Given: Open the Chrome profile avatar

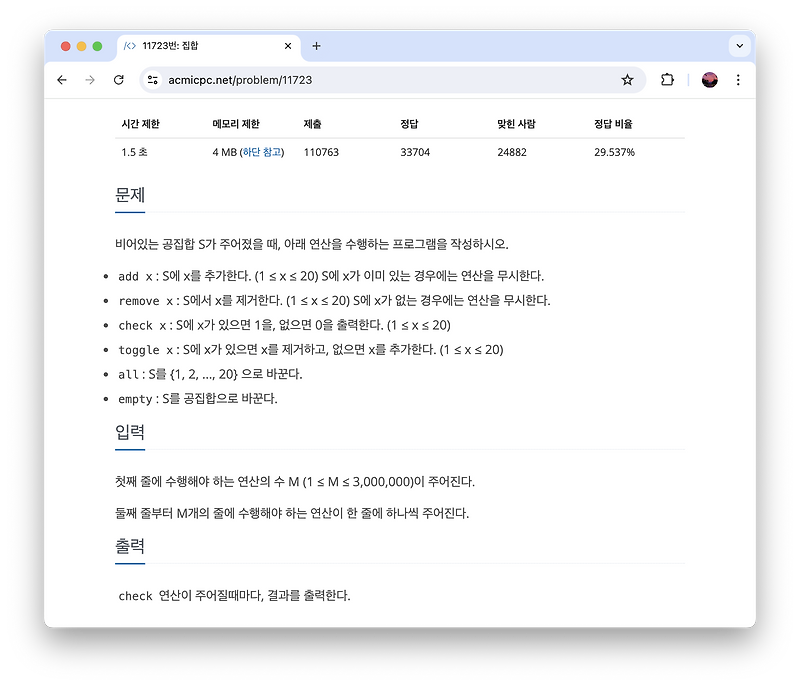Looking at the screenshot, I should [710, 81].
